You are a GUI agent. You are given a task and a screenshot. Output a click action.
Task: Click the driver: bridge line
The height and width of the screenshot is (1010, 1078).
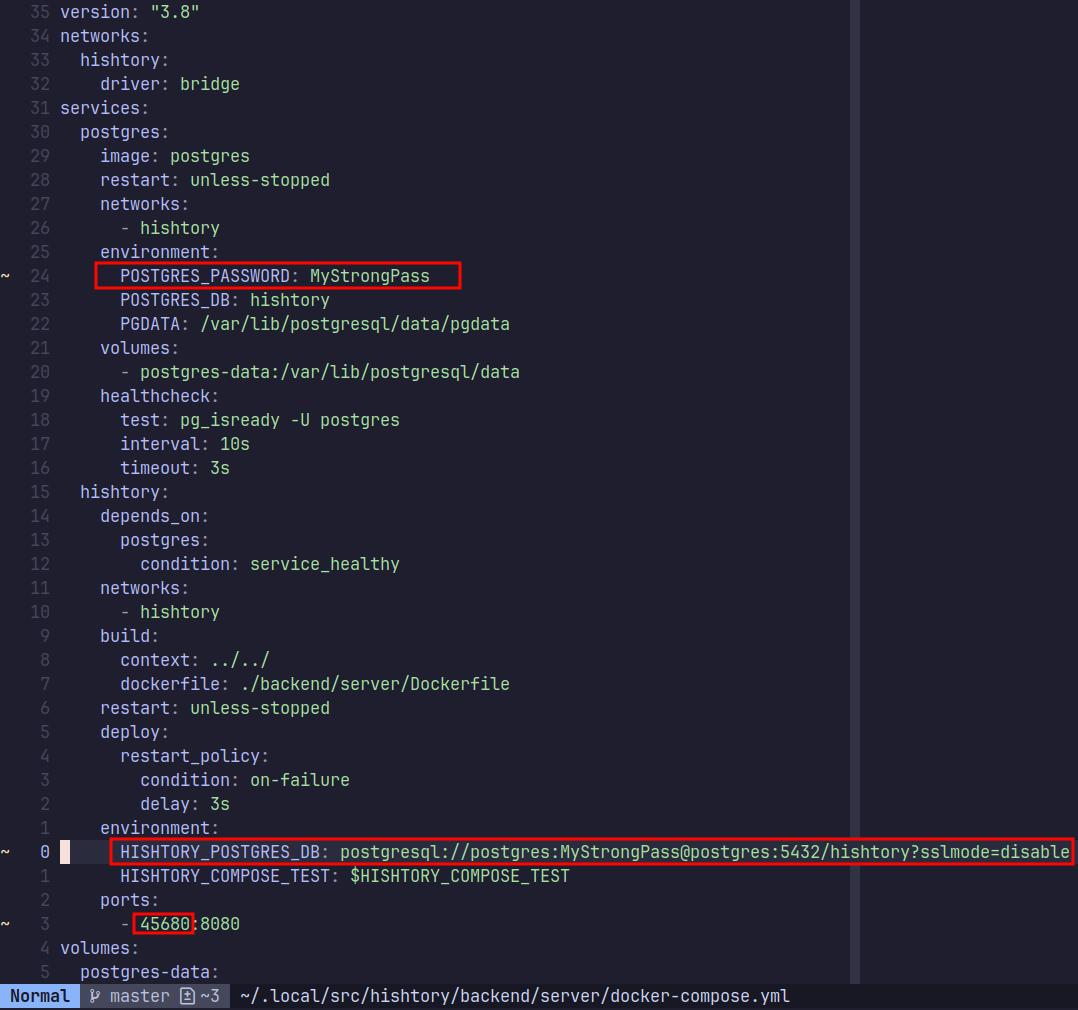pyautogui.click(x=170, y=84)
